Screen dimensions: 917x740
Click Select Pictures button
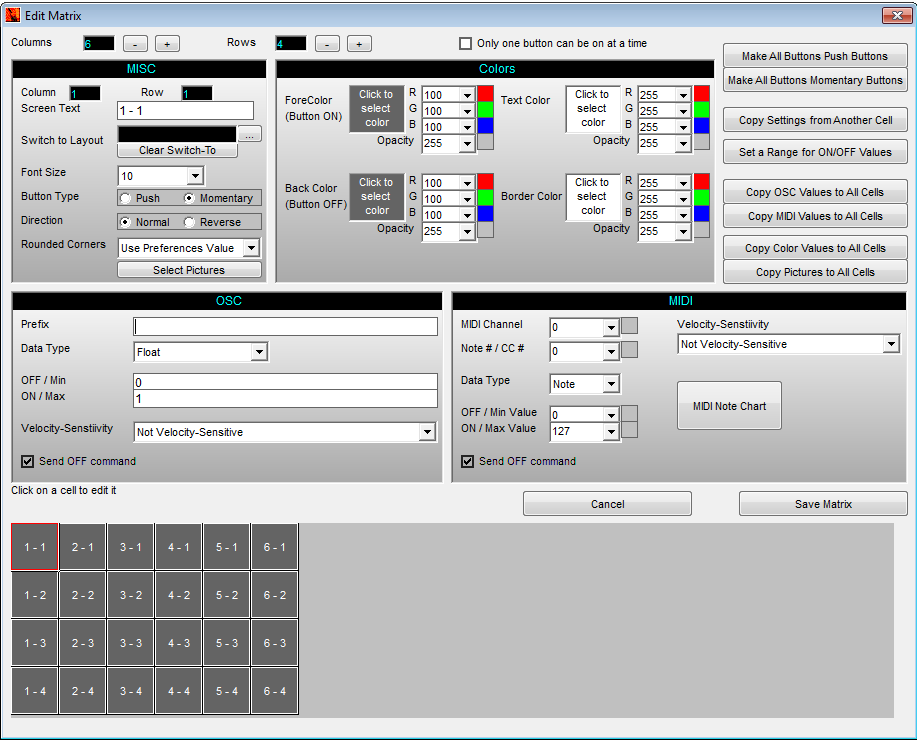click(189, 270)
